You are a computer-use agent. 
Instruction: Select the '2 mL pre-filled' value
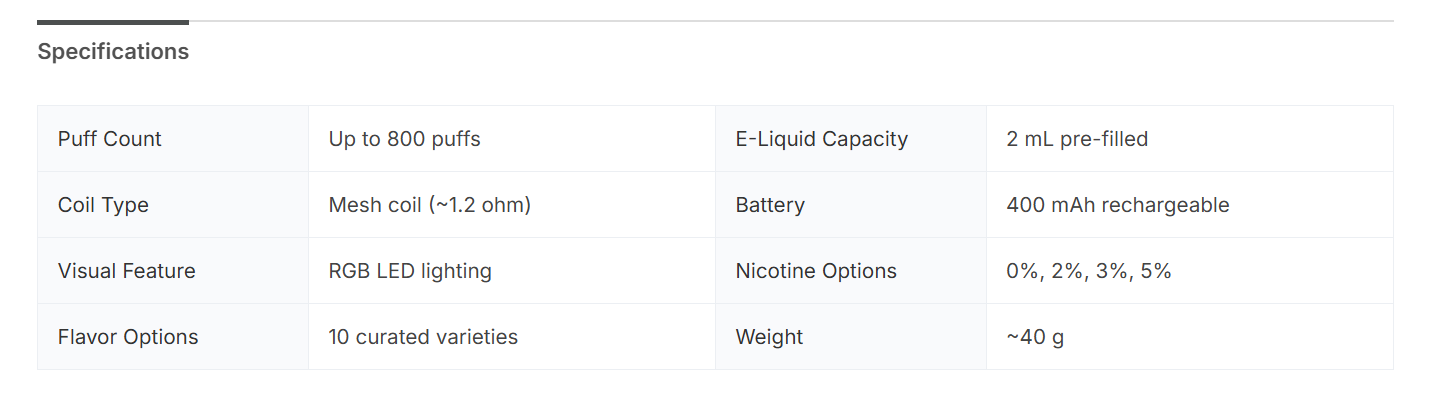[x=1077, y=139]
